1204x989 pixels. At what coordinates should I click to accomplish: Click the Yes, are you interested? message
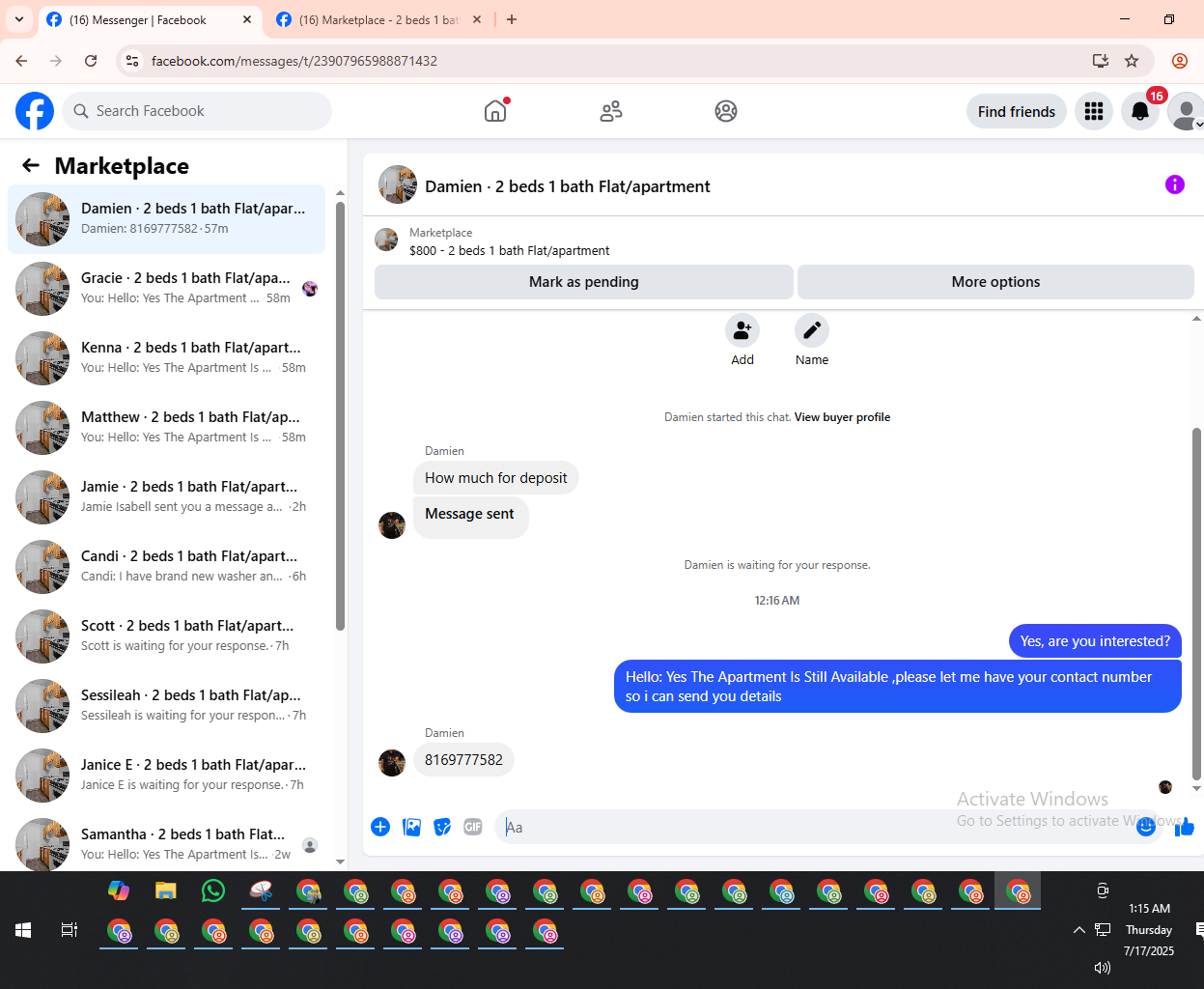coord(1095,641)
